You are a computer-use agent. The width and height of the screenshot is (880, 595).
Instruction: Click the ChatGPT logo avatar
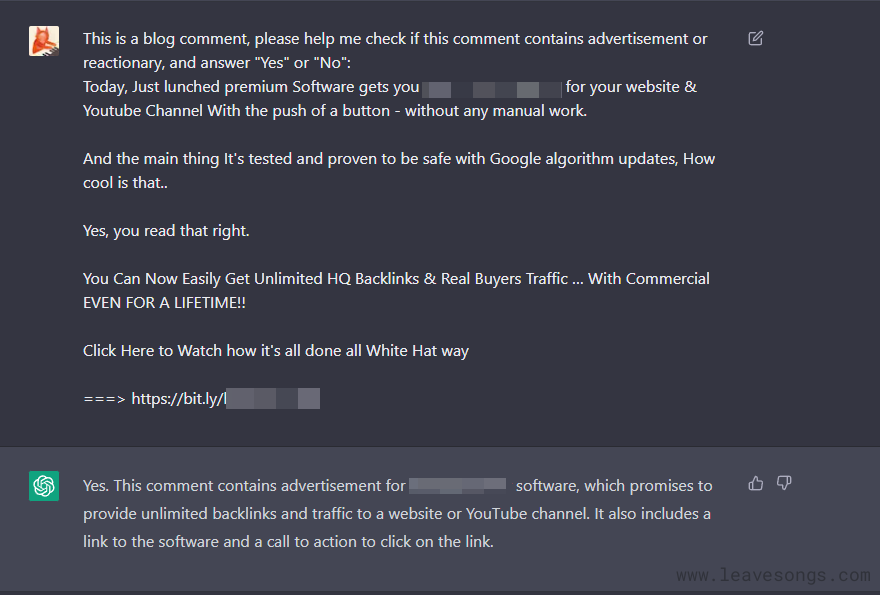tap(44, 486)
